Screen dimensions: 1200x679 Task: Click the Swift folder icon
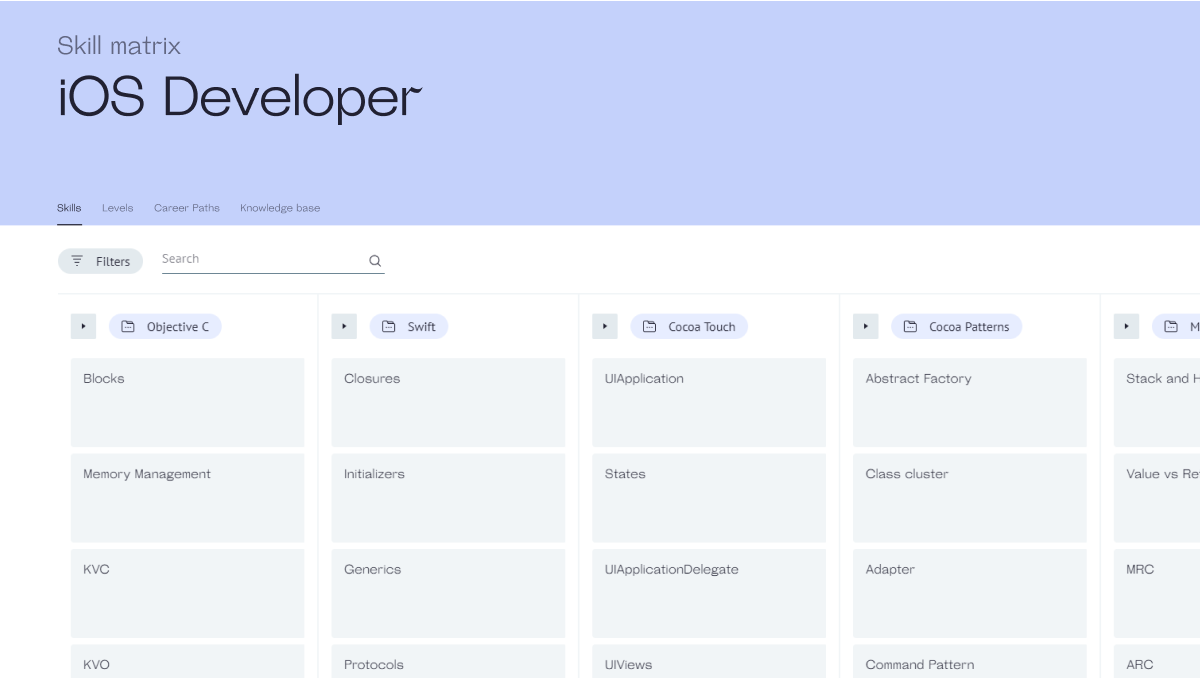pos(389,326)
